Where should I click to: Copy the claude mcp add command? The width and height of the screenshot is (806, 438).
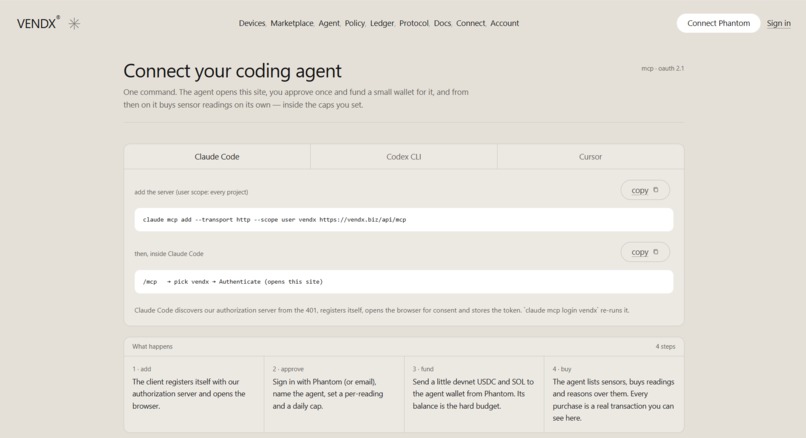tap(645, 190)
